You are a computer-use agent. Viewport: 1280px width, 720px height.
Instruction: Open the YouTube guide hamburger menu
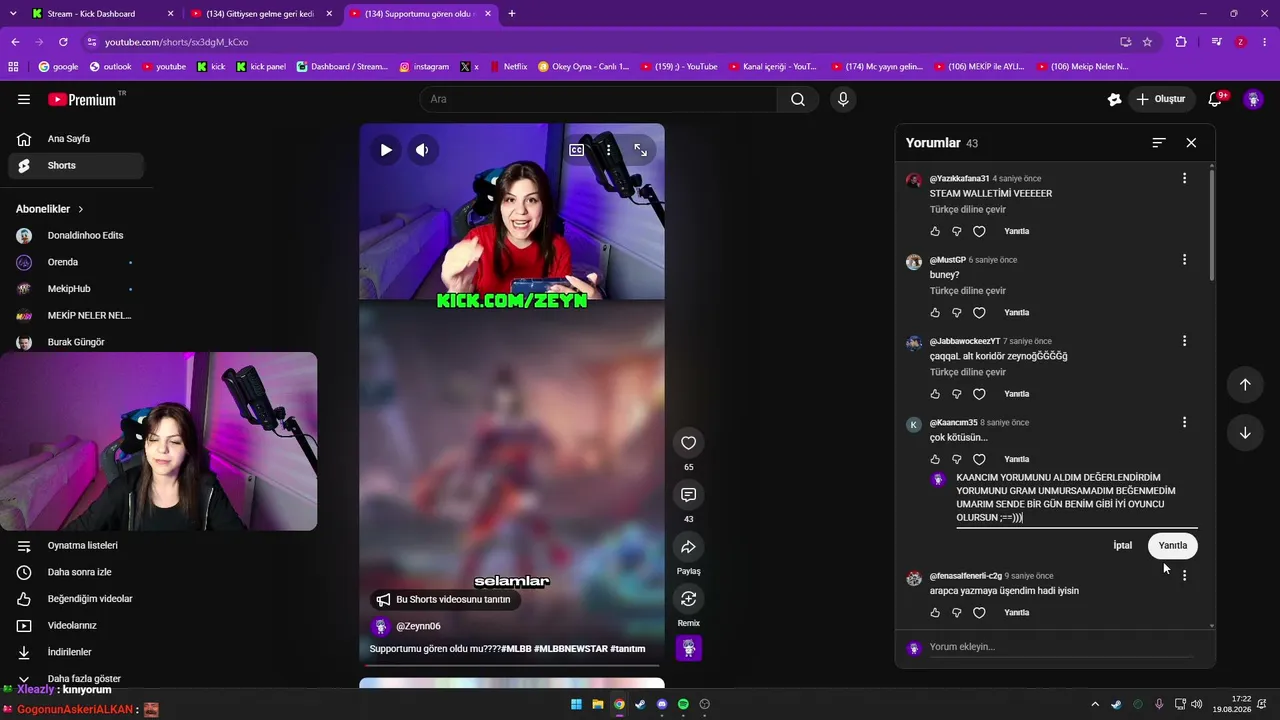pyautogui.click(x=24, y=99)
